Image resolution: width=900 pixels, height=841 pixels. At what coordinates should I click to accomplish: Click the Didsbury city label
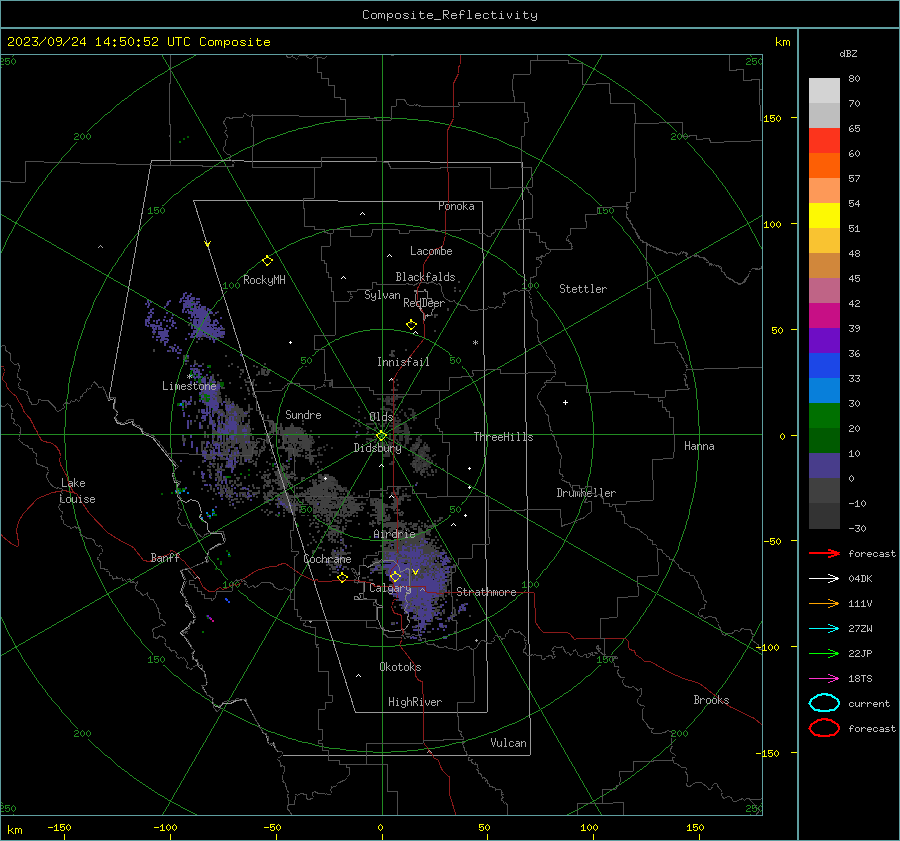point(377,448)
